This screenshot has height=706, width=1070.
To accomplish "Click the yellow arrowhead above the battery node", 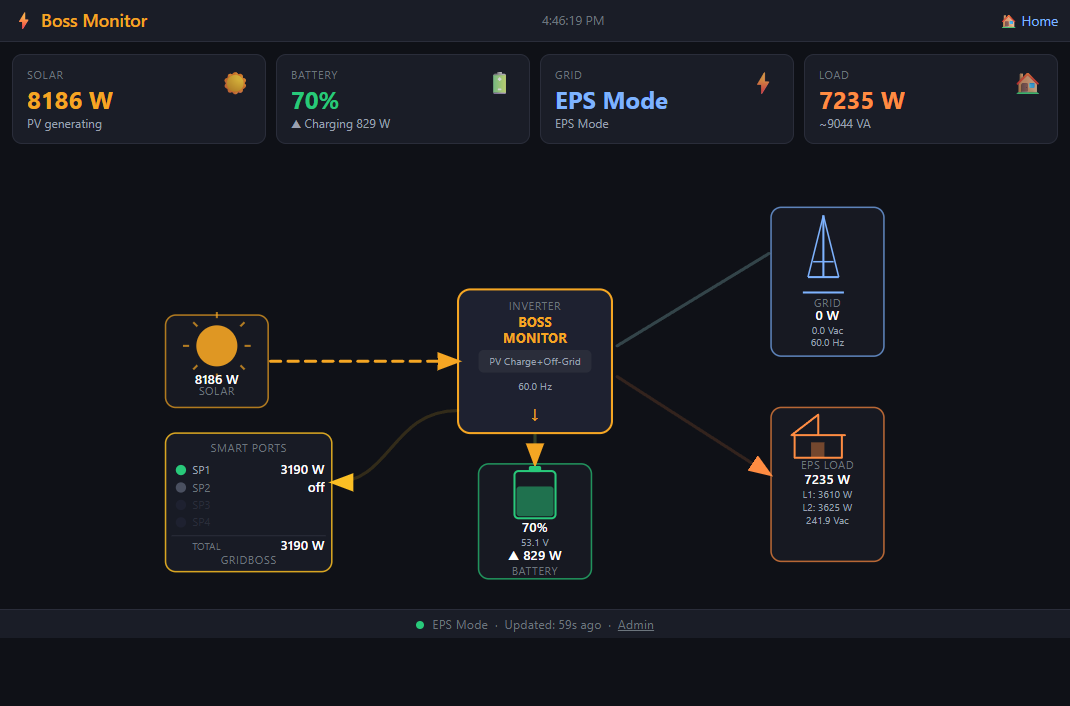I will pyautogui.click(x=535, y=454).
